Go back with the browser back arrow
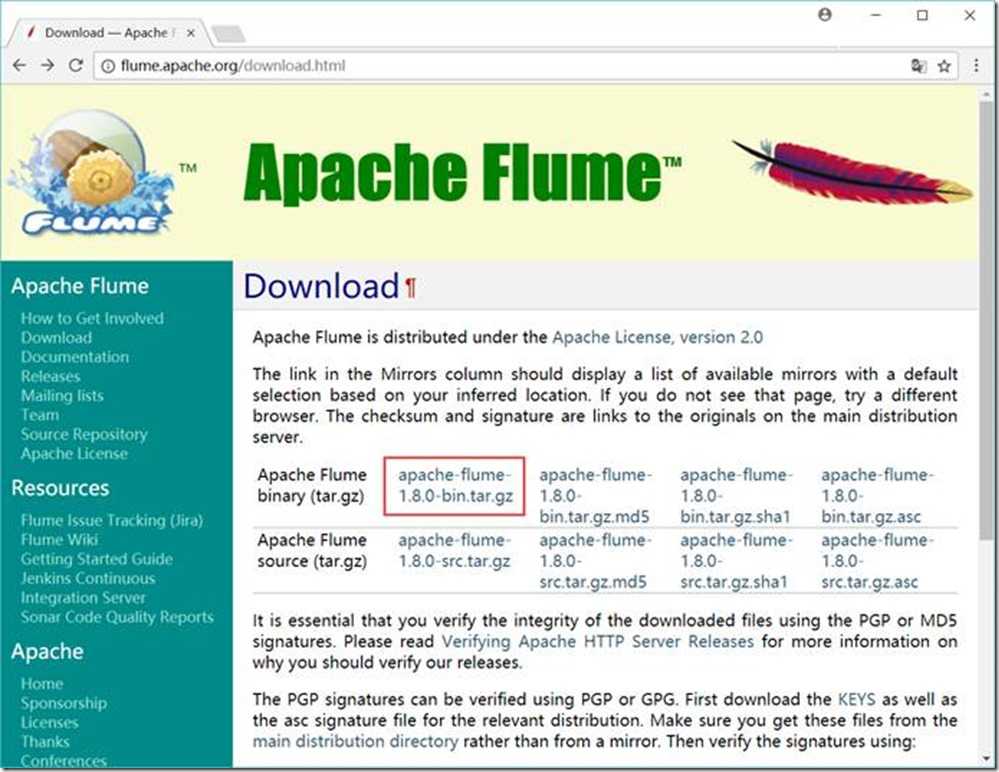 click(x=20, y=66)
